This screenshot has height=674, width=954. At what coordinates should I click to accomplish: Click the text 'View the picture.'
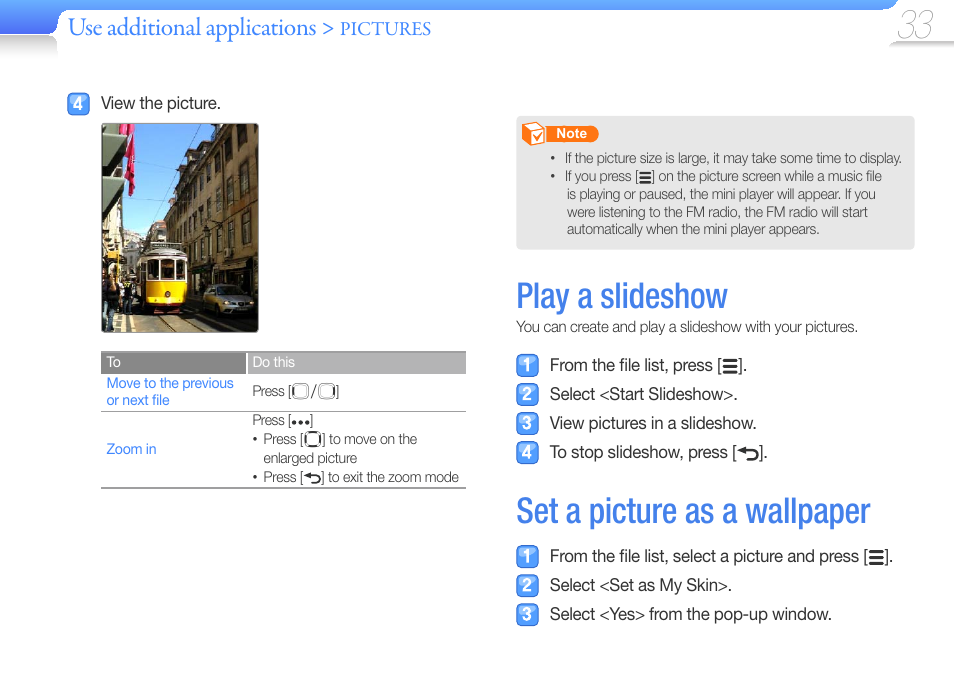click(x=161, y=103)
